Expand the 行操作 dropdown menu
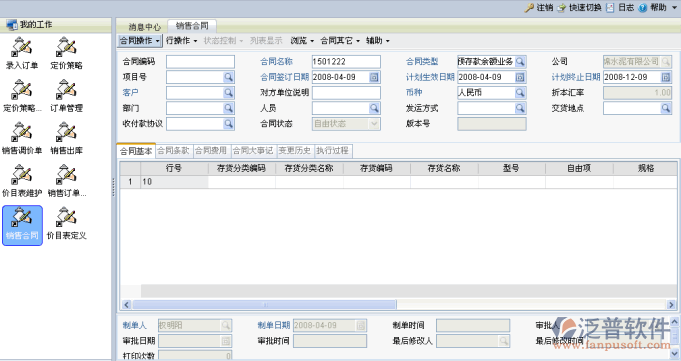The image size is (681, 361). tap(182, 41)
